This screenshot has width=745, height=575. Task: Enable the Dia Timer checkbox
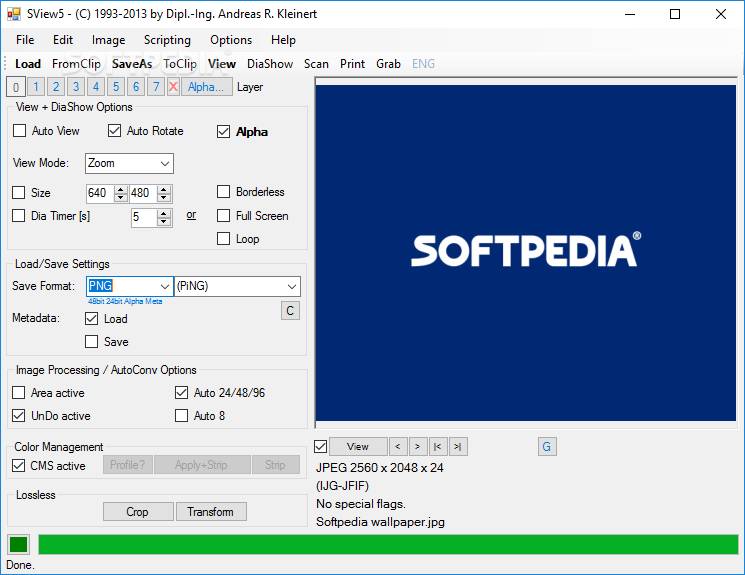(19, 216)
